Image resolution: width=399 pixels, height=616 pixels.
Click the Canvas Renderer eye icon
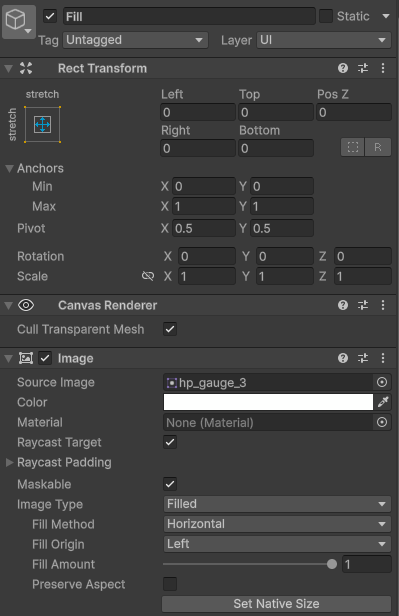pos(26,305)
